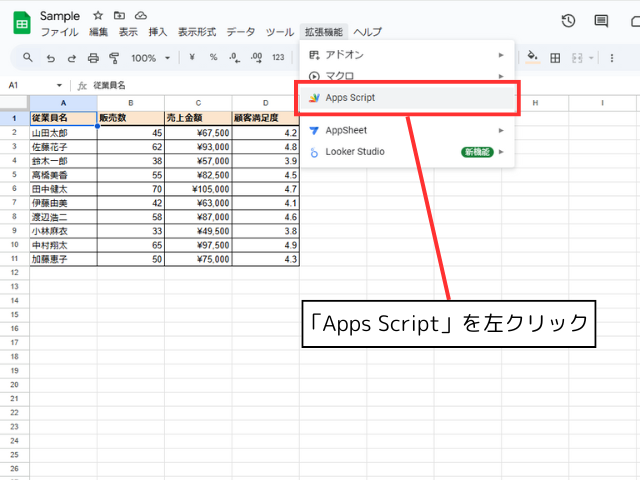Select cell ¥105,000
Screen dimensions: 640x480
(x=198, y=189)
